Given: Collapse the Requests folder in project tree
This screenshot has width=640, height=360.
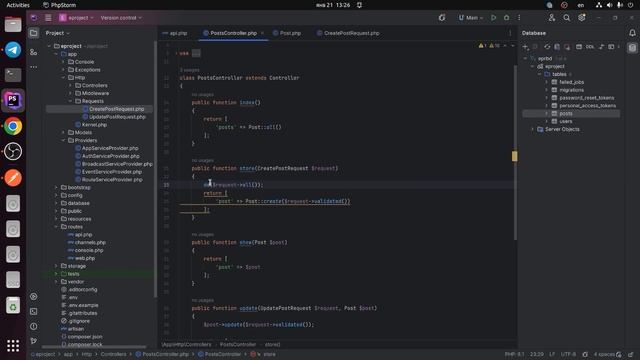Looking at the screenshot, I should tap(70, 101).
